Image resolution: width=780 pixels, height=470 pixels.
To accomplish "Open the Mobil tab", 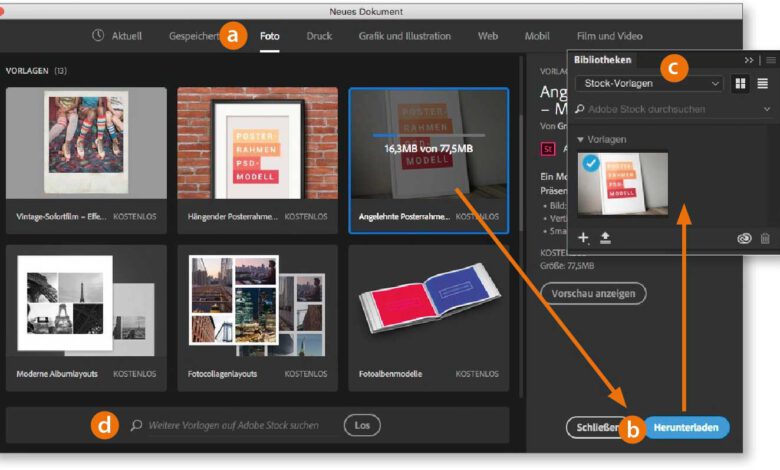I will tap(537, 36).
